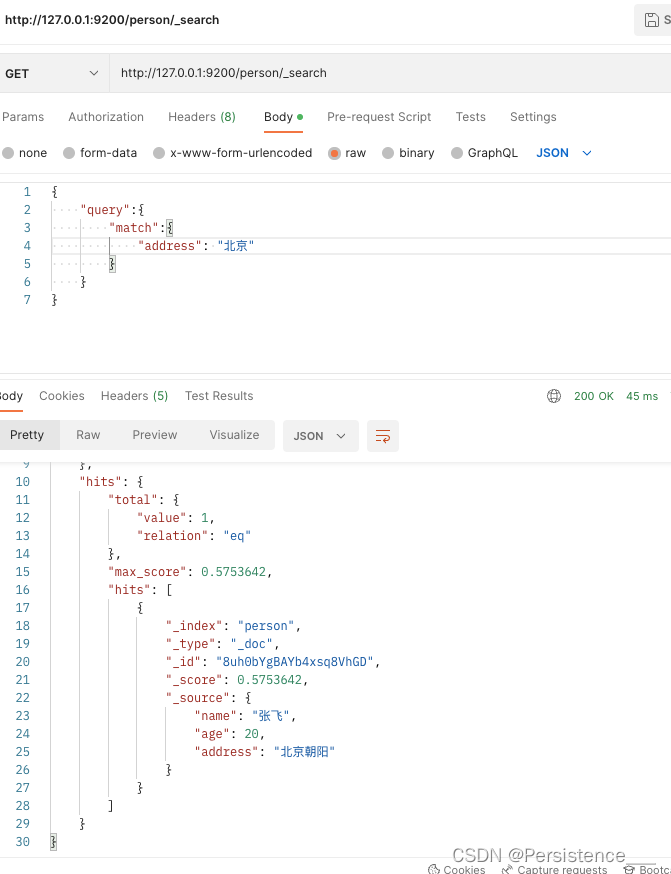The image size is (671, 874).
Task: Click the "address": "北京" line in request editor
Action: click(x=196, y=246)
